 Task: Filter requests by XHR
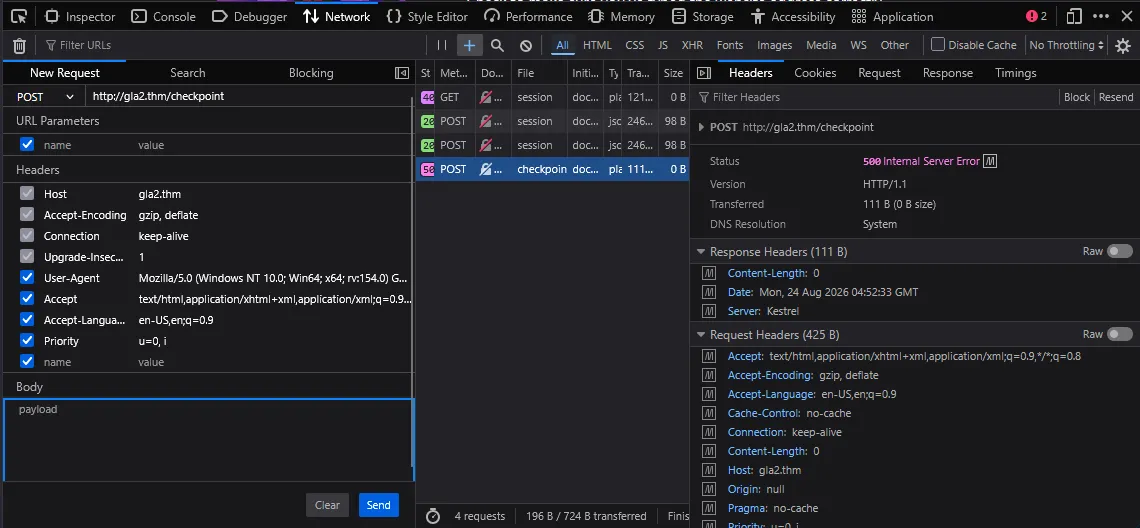pos(691,45)
